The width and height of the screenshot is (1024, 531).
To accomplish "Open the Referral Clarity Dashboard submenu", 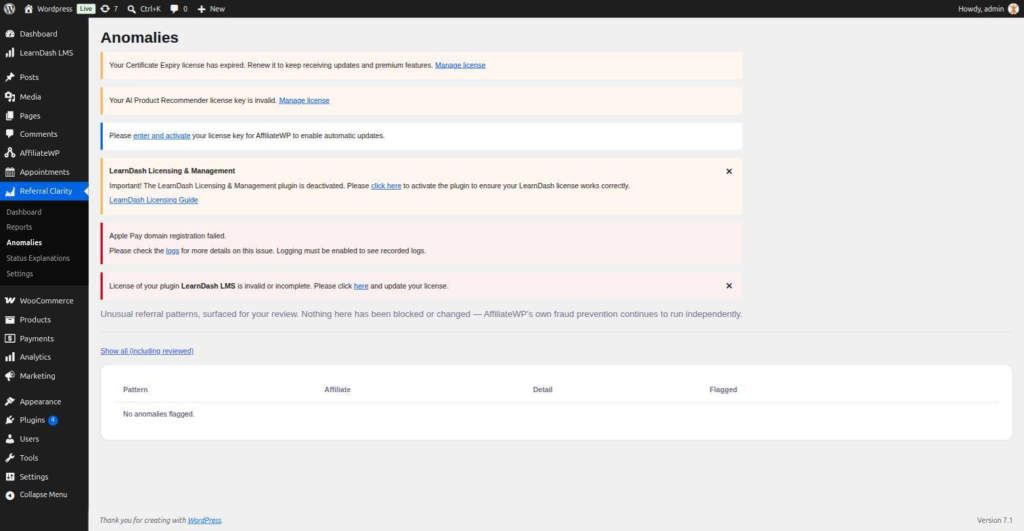I will pos(24,212).
